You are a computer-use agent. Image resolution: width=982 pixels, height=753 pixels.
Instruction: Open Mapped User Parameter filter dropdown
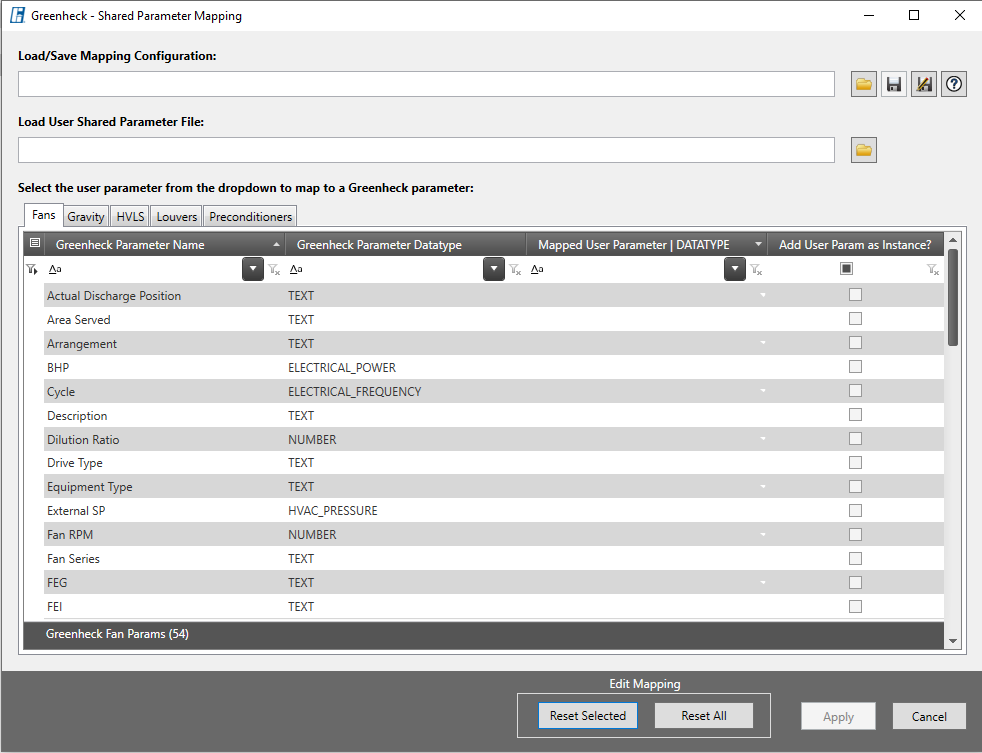click(735, 269)
